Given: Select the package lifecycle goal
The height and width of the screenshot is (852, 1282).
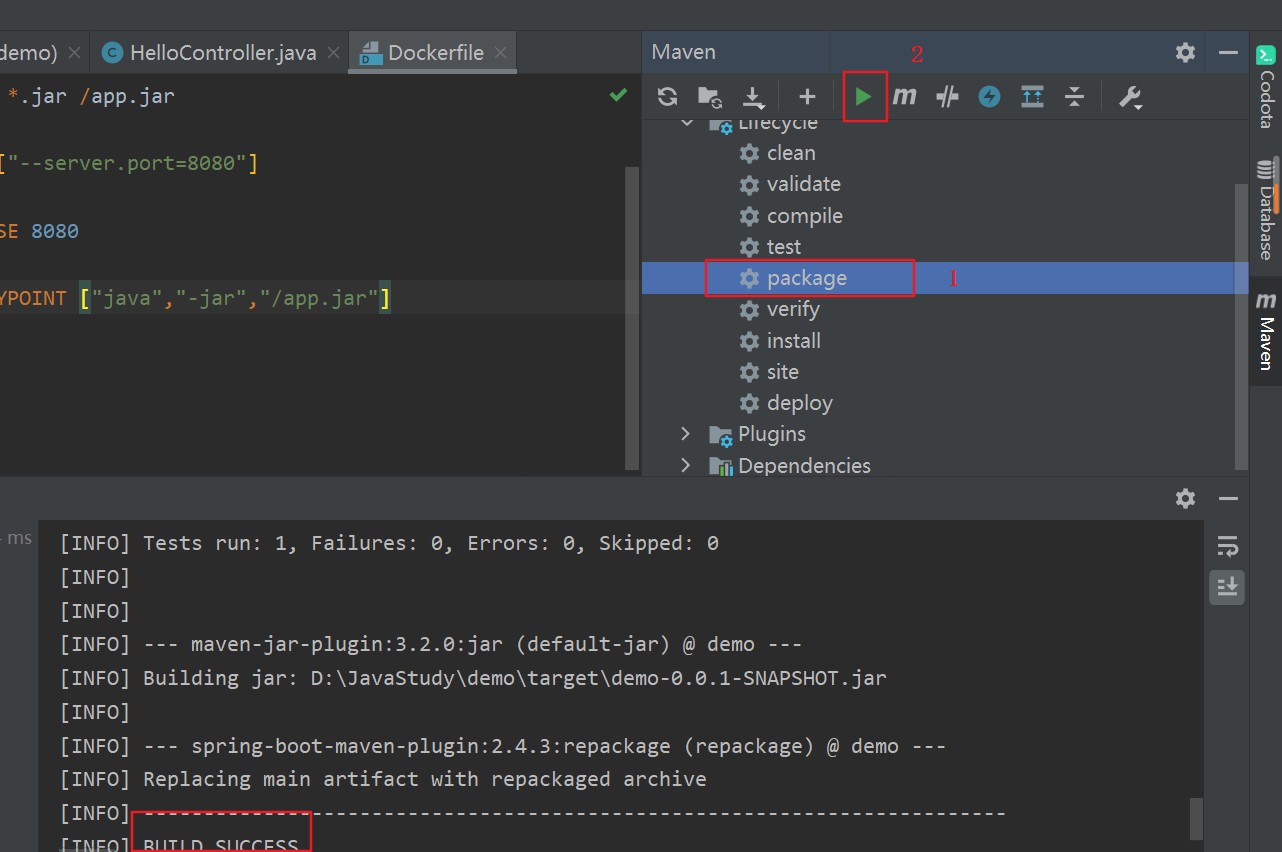Looking at the screenshot, I should pyautogui.click(x=806, y=278).
